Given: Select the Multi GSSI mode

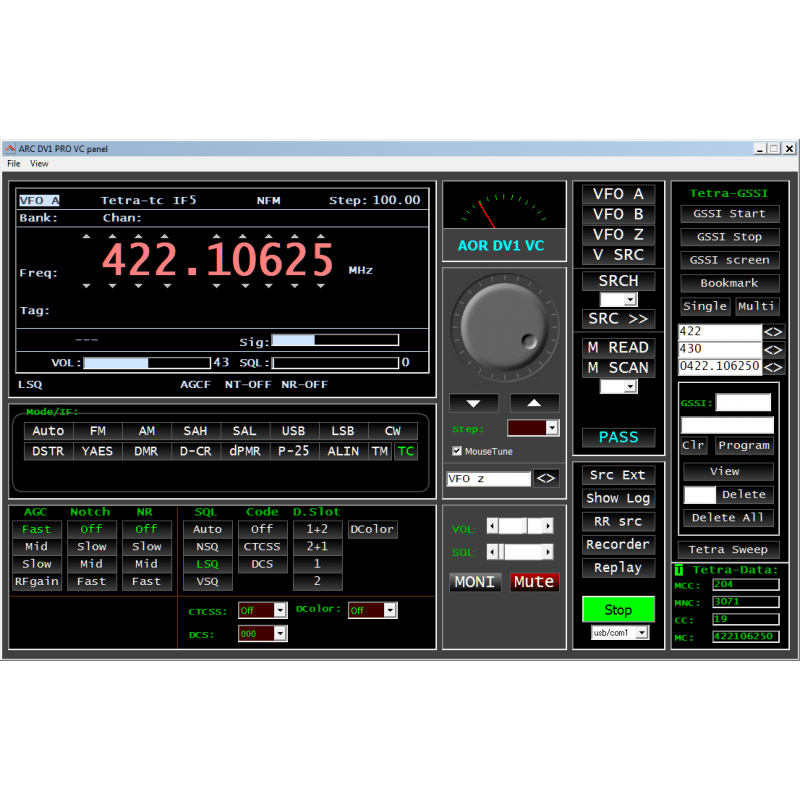Looking at the screenshot, I should [756, 306].
